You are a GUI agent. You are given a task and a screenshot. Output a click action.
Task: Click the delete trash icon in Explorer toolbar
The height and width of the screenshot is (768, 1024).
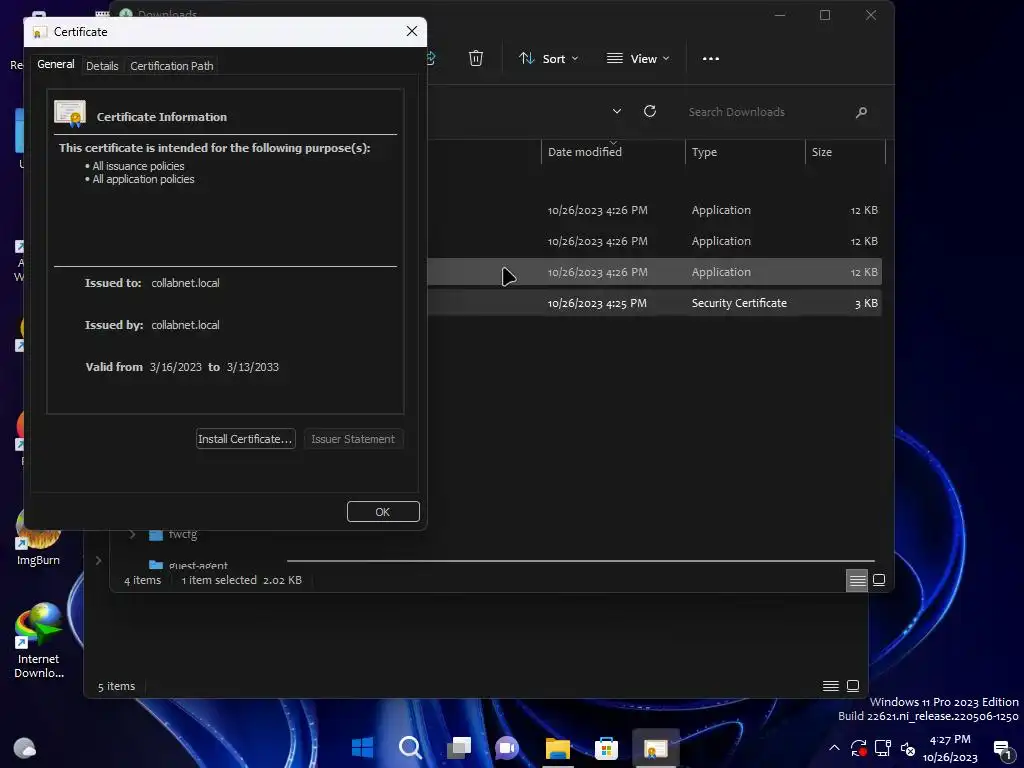tap(476, 58)
